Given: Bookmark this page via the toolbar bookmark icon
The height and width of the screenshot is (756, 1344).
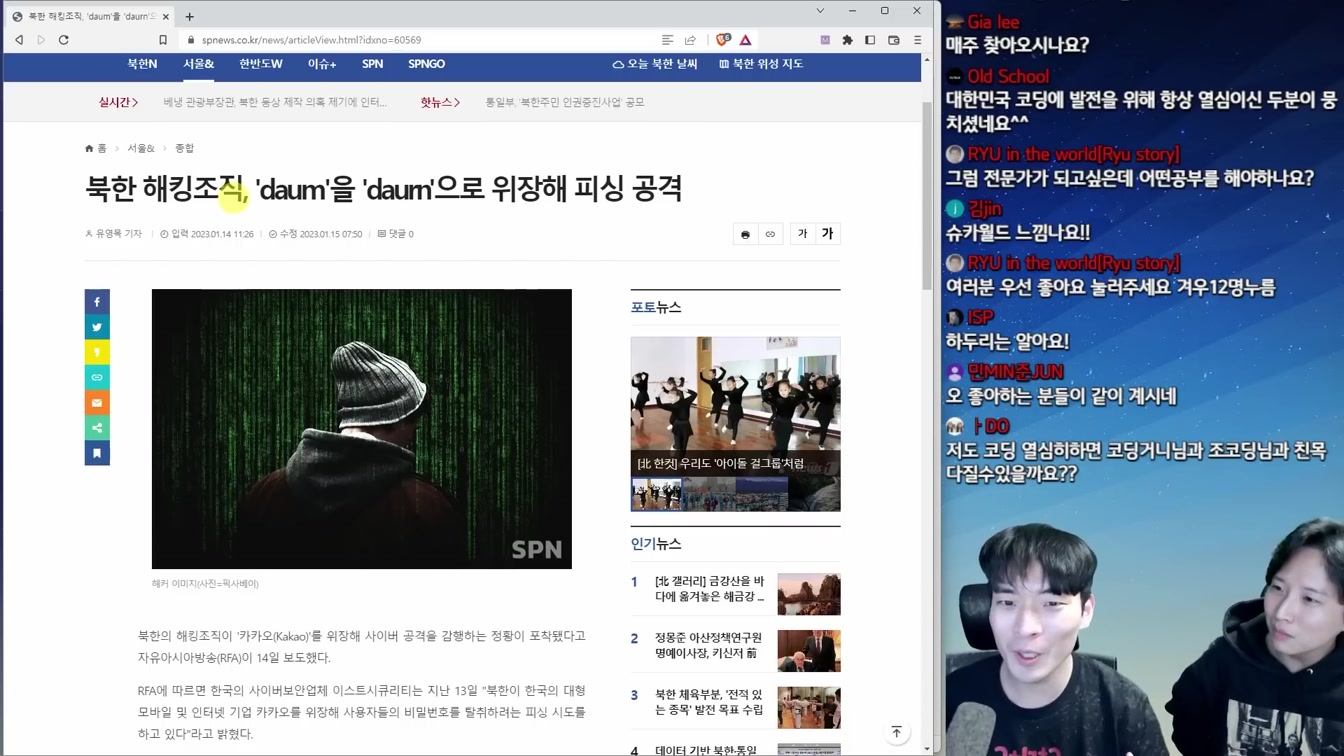Looking at the screenshot, I should tap(163, 40).
